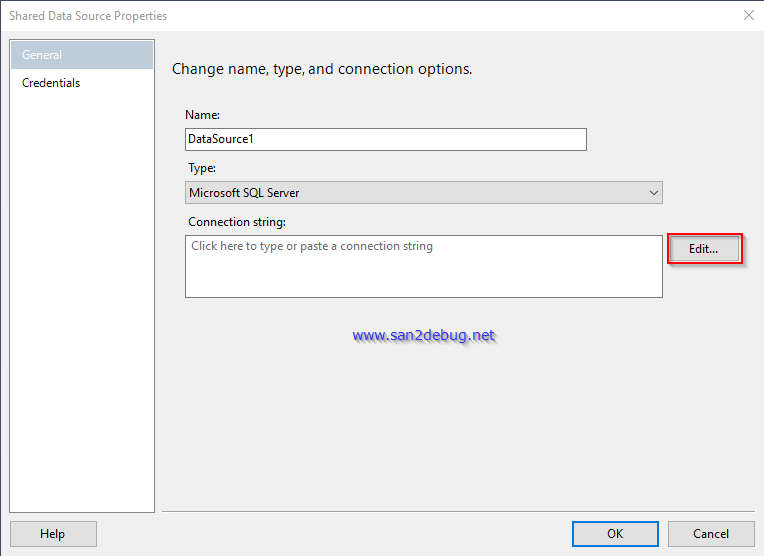Click the "Connection string:" label
The width and height of the screenshot is (764, 556).
pyautogui.click(x=237, y=221)
